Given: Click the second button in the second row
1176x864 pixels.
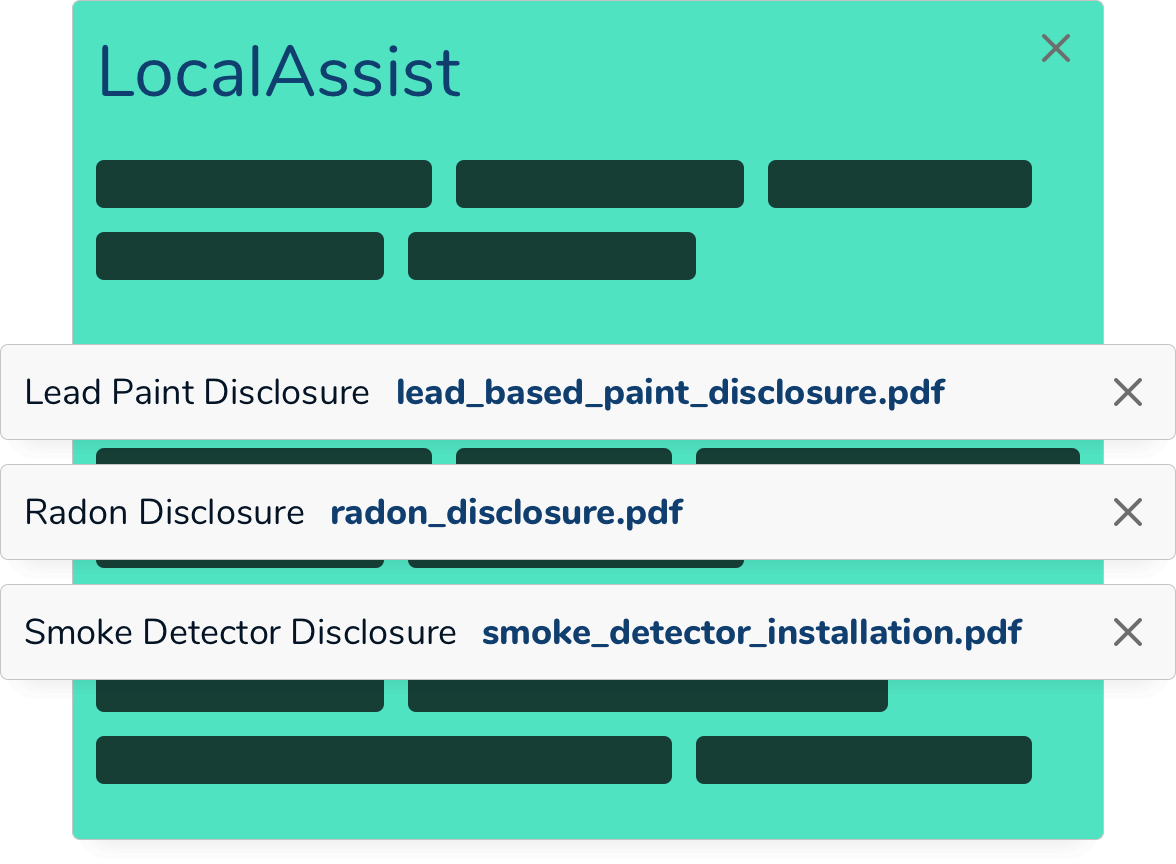Looking at the screenshot, I should [552, 255].
